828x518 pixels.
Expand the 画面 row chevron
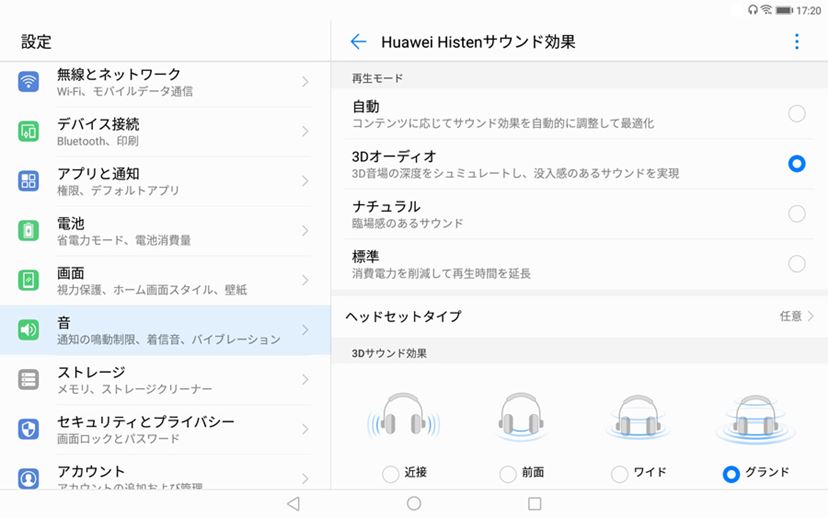pos(305,280)
